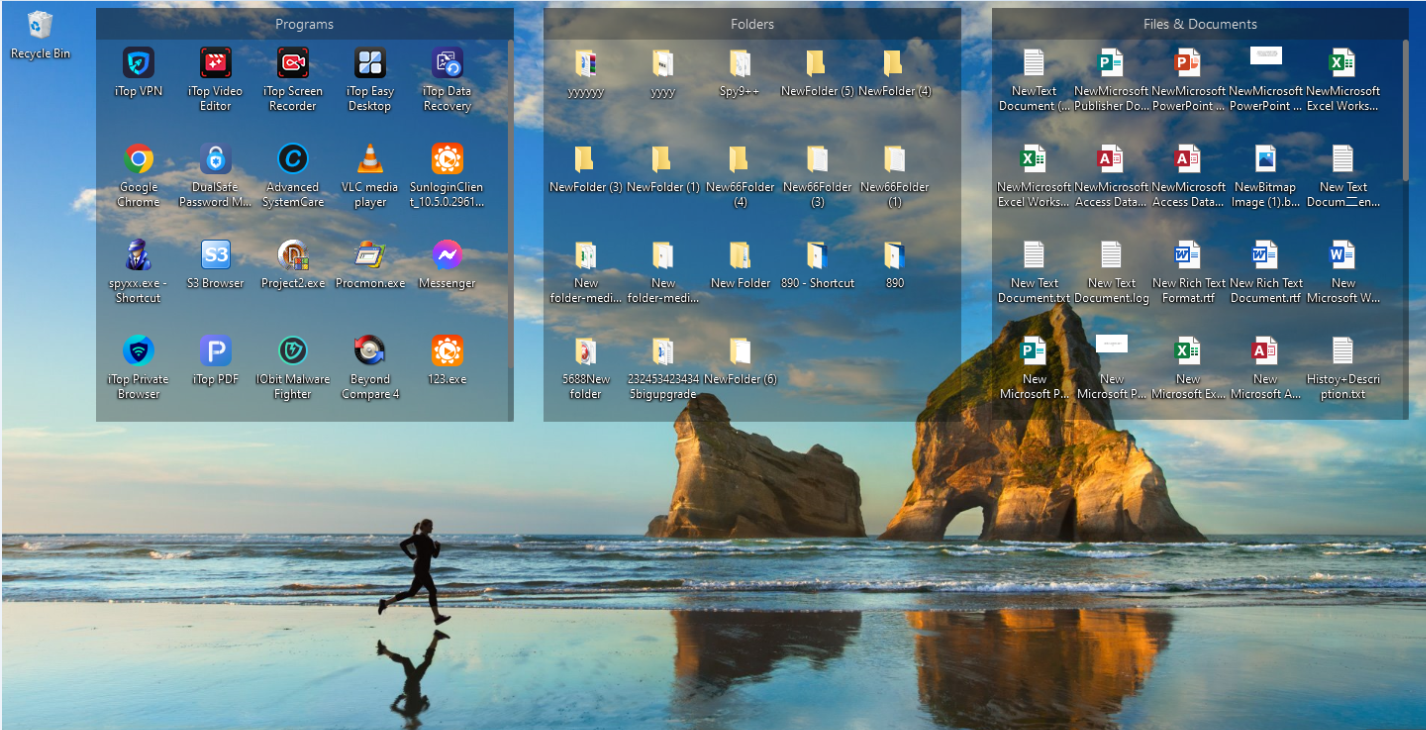1426x730 pixels.
Task: Open the S3 Browser shortcut
Action: (x=215, y=256)
